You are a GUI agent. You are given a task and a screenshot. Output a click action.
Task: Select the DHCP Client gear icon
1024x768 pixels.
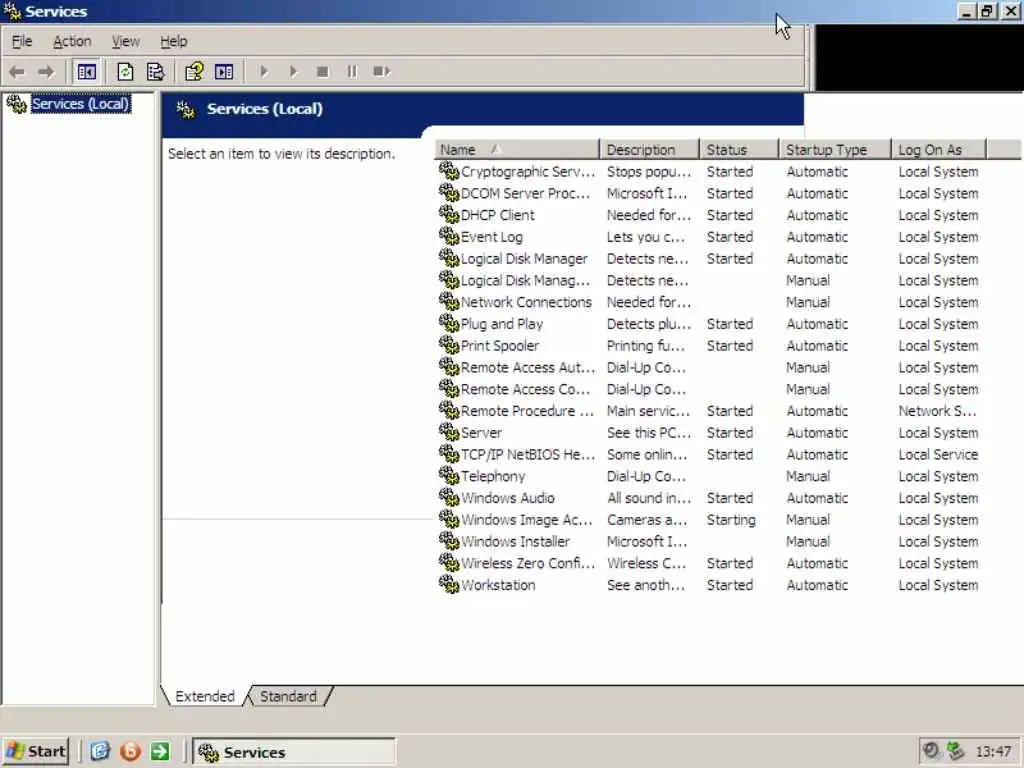click(449, 214)
